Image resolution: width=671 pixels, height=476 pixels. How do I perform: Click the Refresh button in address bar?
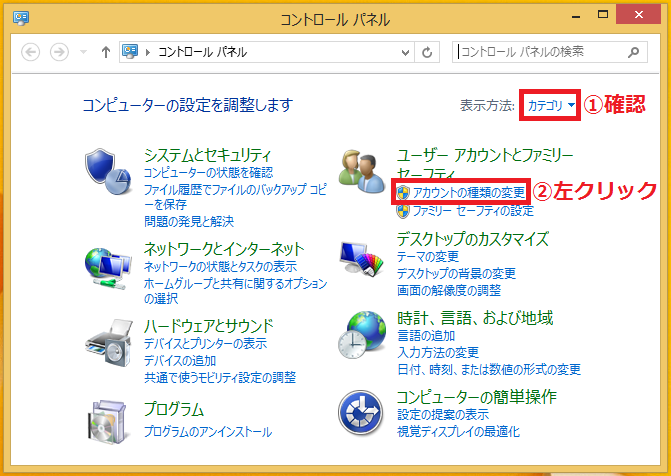[x=427, y=52]
